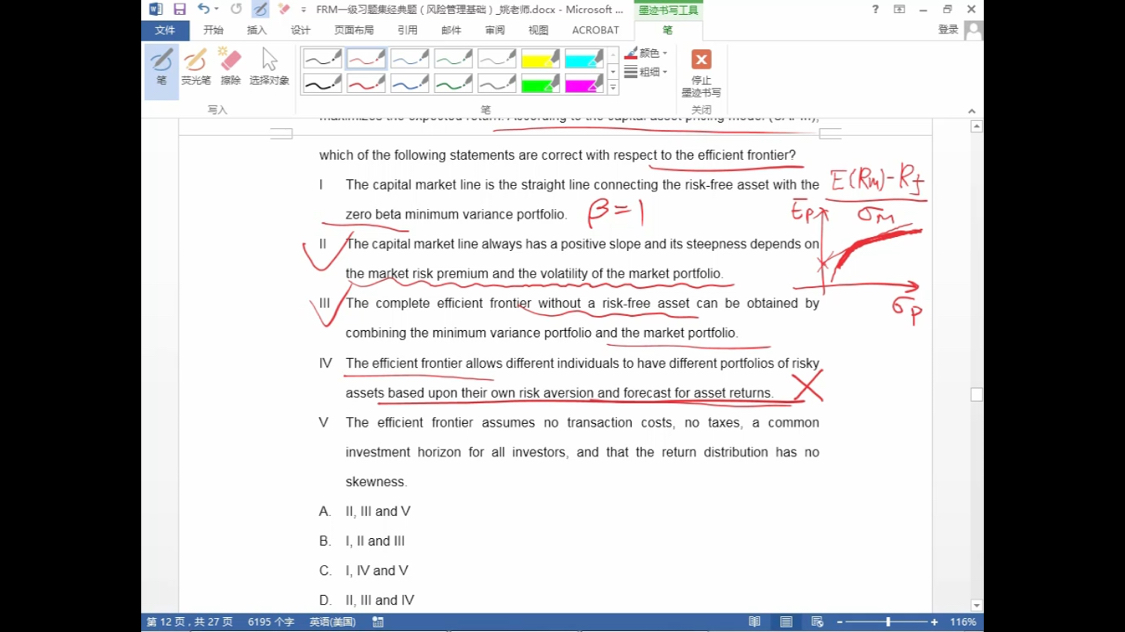Click the Save icon in quick access toolbar

(180, 9)
